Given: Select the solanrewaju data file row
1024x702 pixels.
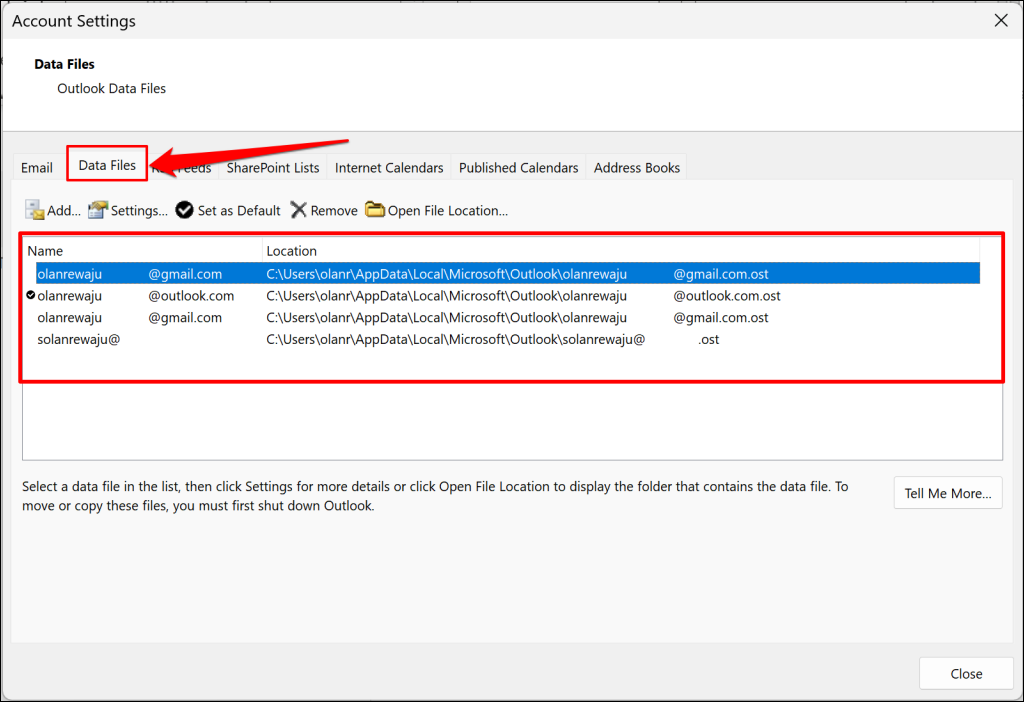Looking at the screenshot, I should (x=400, y=340).
